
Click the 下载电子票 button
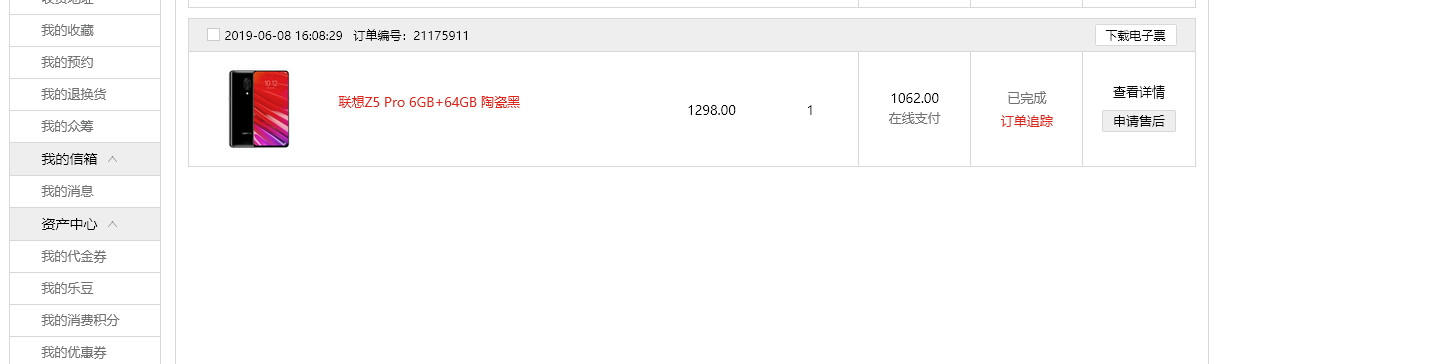[x=1135, y=35]
